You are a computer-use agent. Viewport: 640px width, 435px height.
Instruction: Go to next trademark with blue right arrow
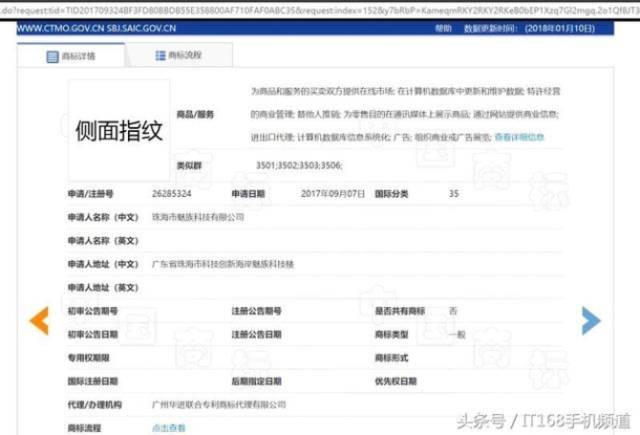(x=591, y=321)
